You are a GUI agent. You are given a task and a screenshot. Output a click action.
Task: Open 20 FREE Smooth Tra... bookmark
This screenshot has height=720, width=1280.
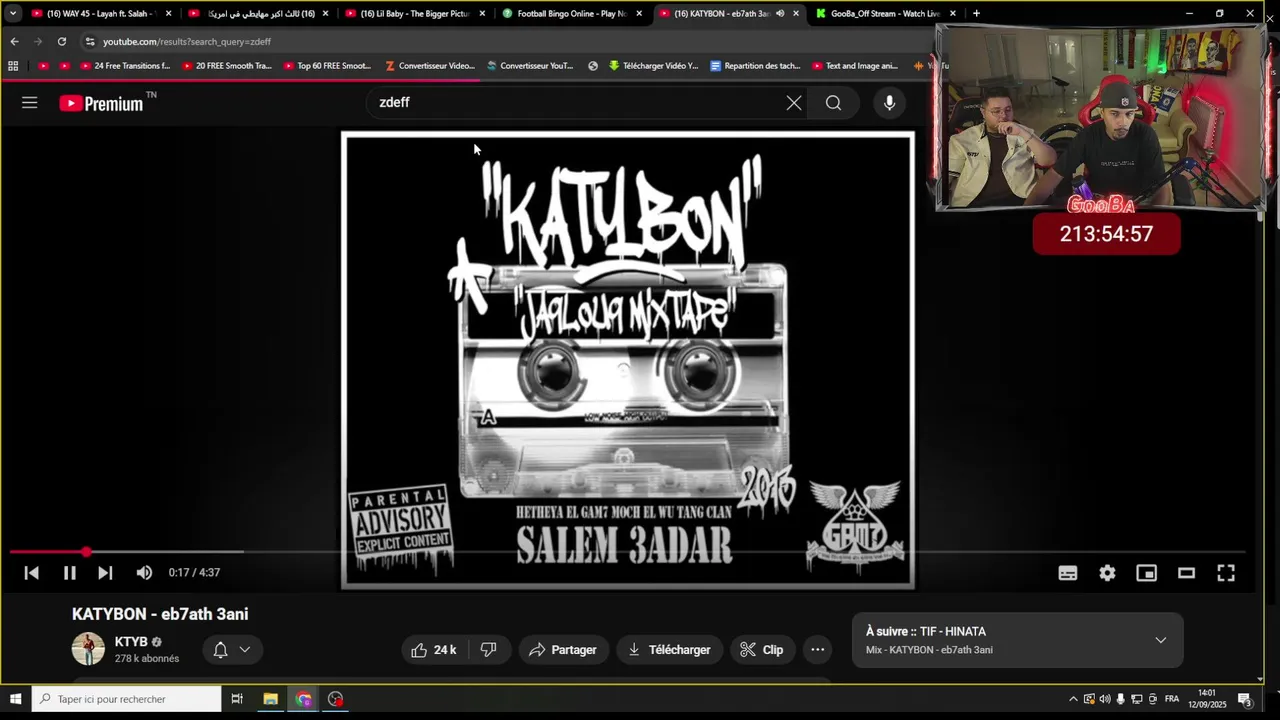tap(227, 66)
